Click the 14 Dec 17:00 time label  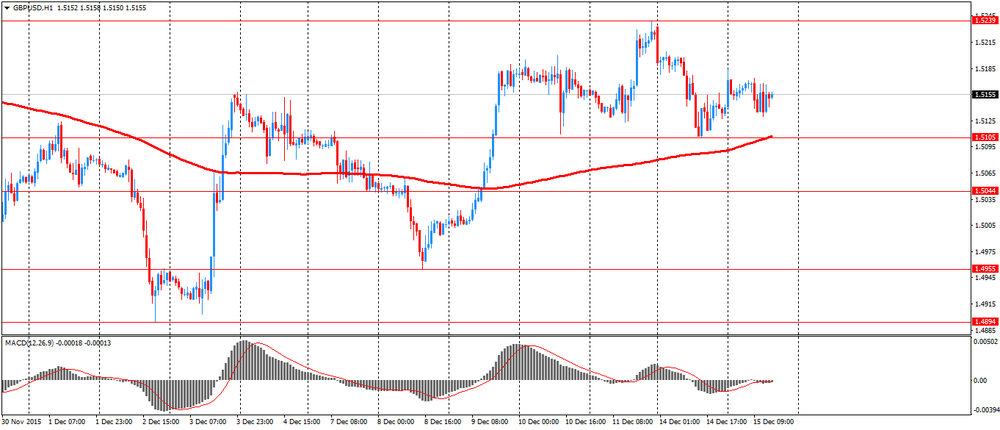coord(728,422)
